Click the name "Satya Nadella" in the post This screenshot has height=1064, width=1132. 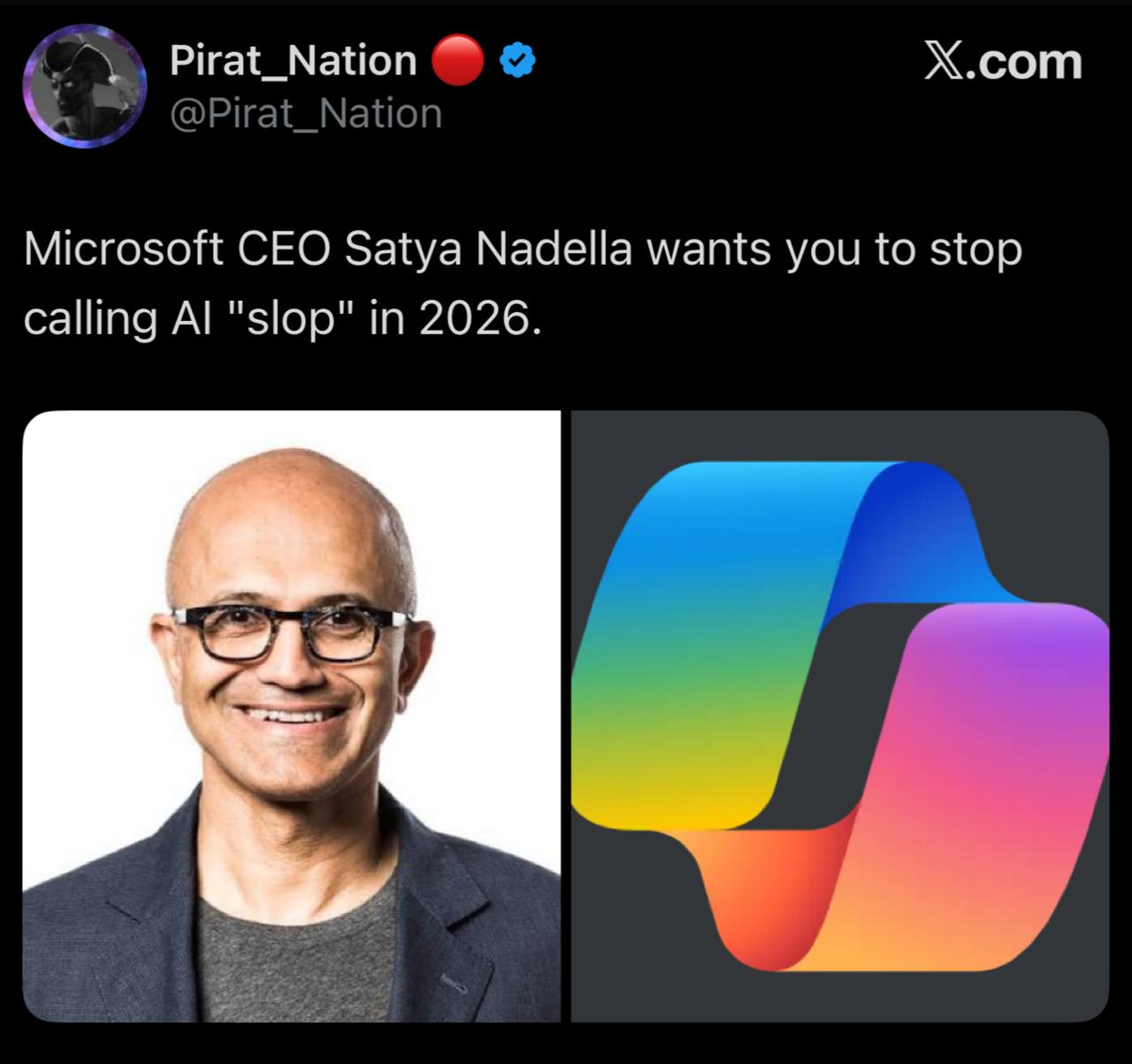pos(488,250)
